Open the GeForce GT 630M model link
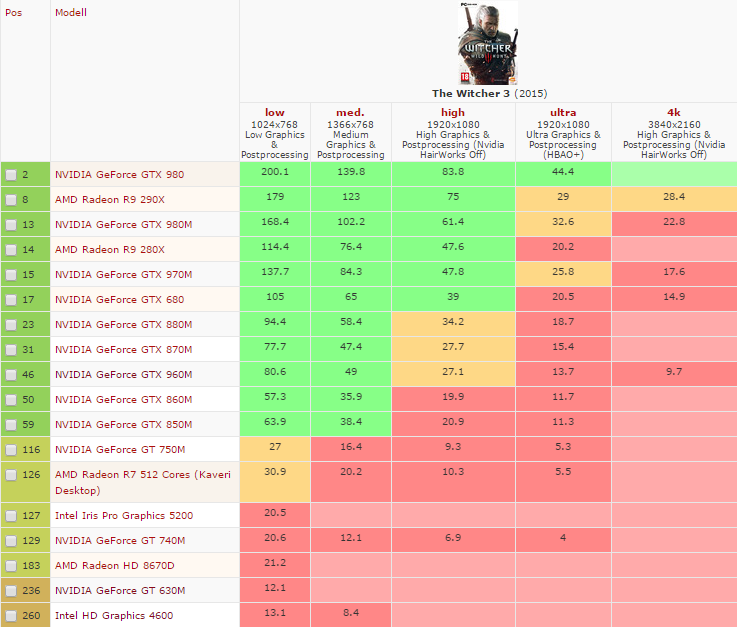The height and width of the screenshot is (627, 737). click(120, 590)
